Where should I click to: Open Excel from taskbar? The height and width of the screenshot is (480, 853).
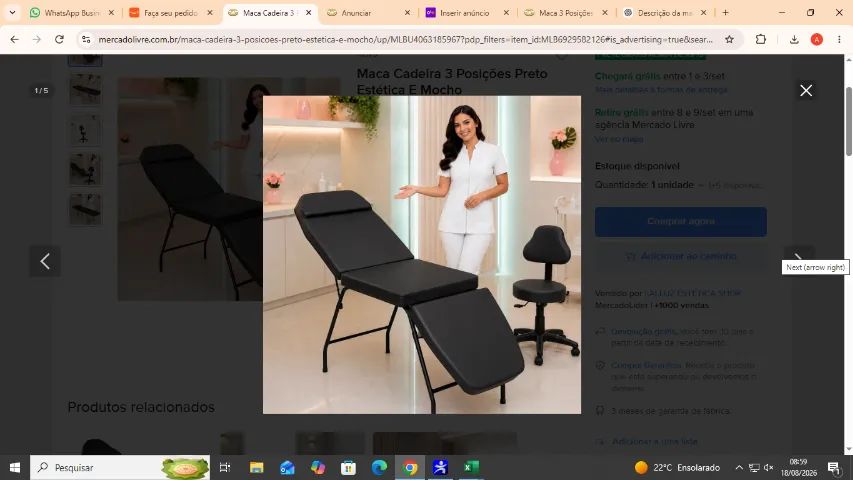click(471, 467)
